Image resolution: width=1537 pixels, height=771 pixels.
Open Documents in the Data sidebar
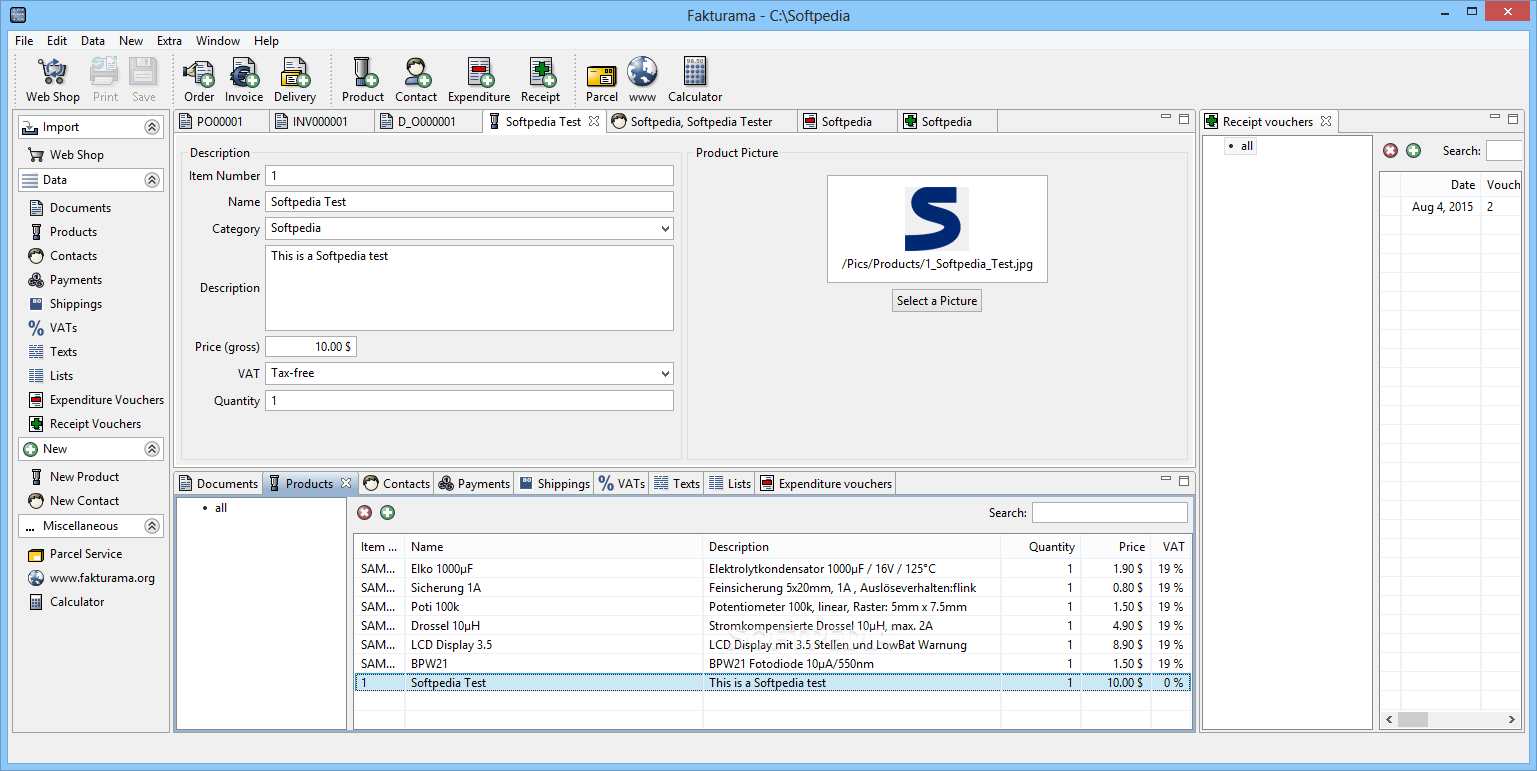tap(69, 208)
